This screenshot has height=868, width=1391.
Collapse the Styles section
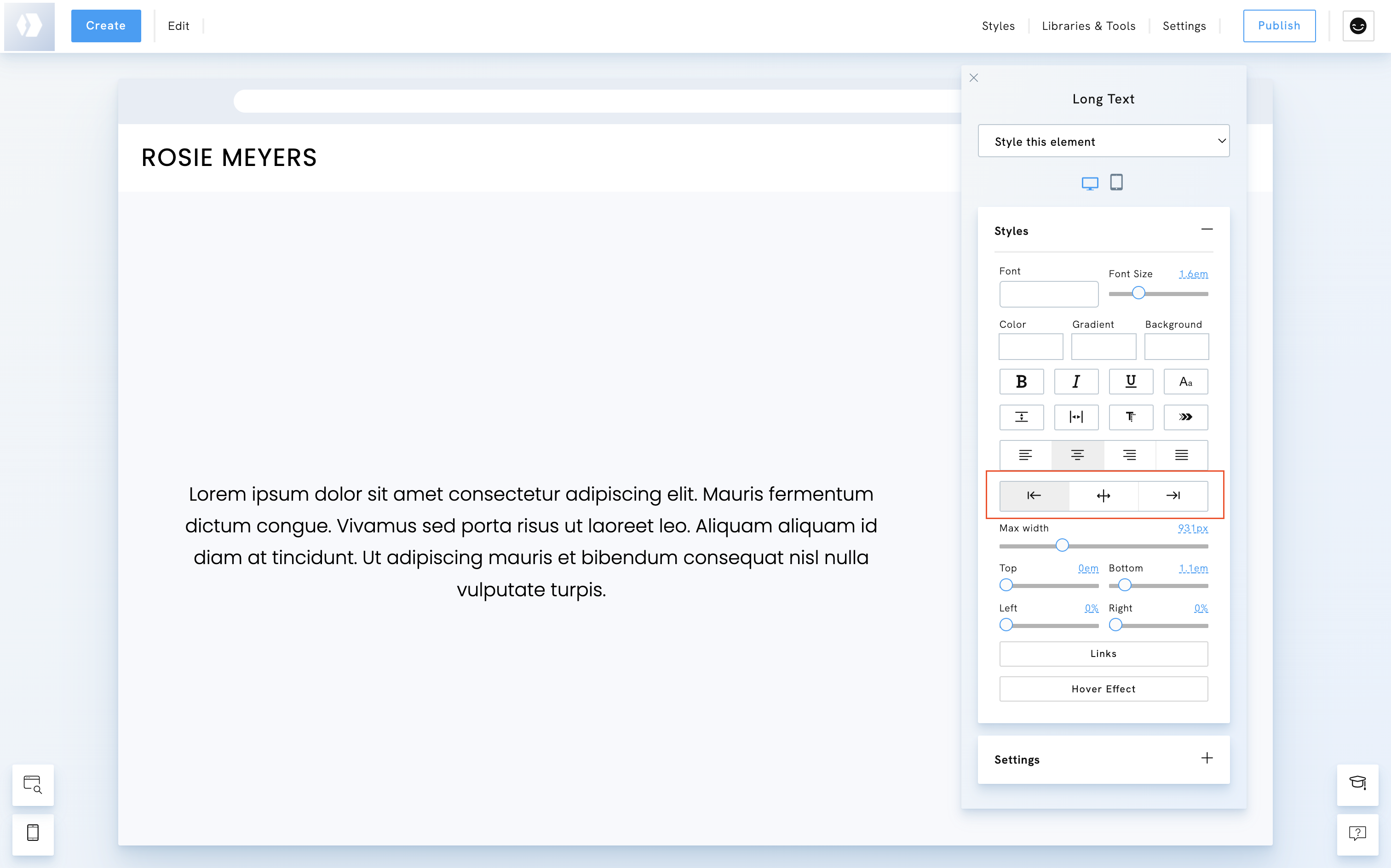(x=1207, y=229)
